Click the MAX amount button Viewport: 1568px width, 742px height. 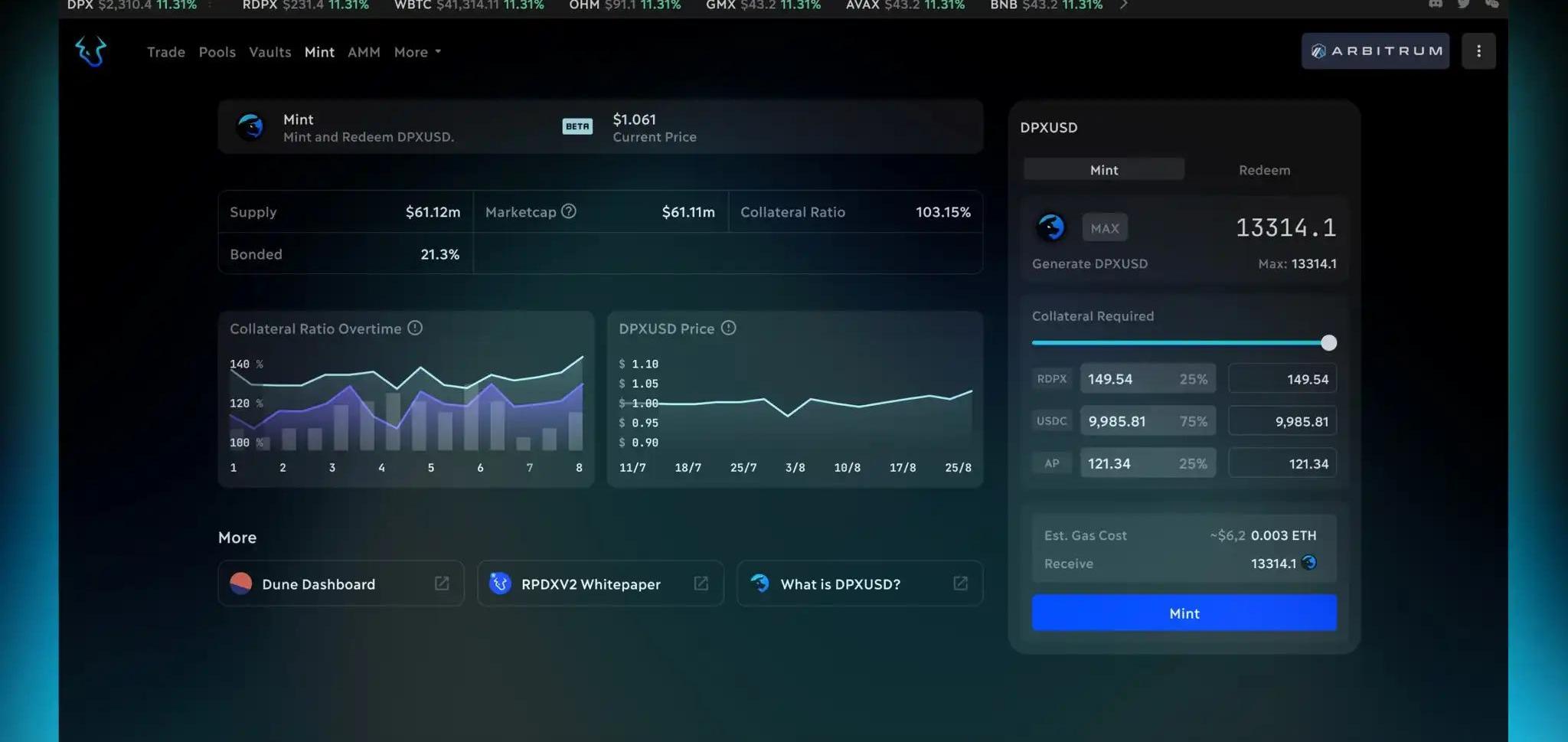1104,228
